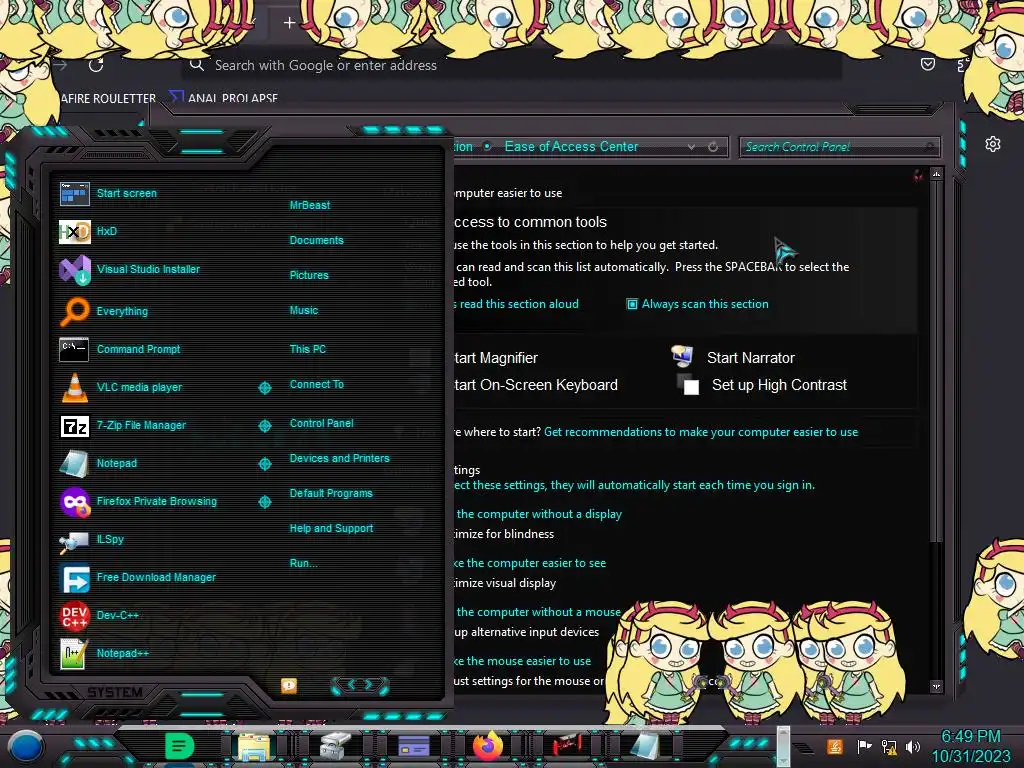Click Start Narrator
The image size is (1024, 768).
click(750, 358)
